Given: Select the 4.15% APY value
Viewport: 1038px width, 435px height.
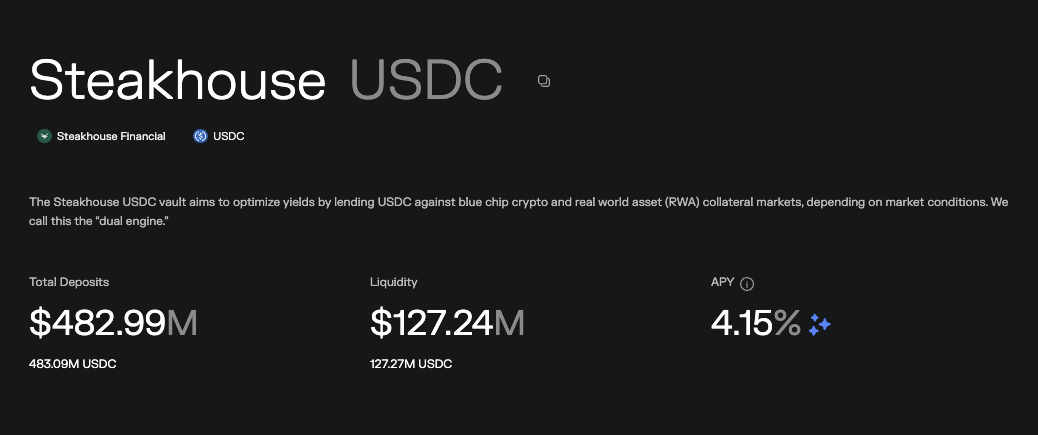Looking at the screenshot, I should (x=755, y=324).
